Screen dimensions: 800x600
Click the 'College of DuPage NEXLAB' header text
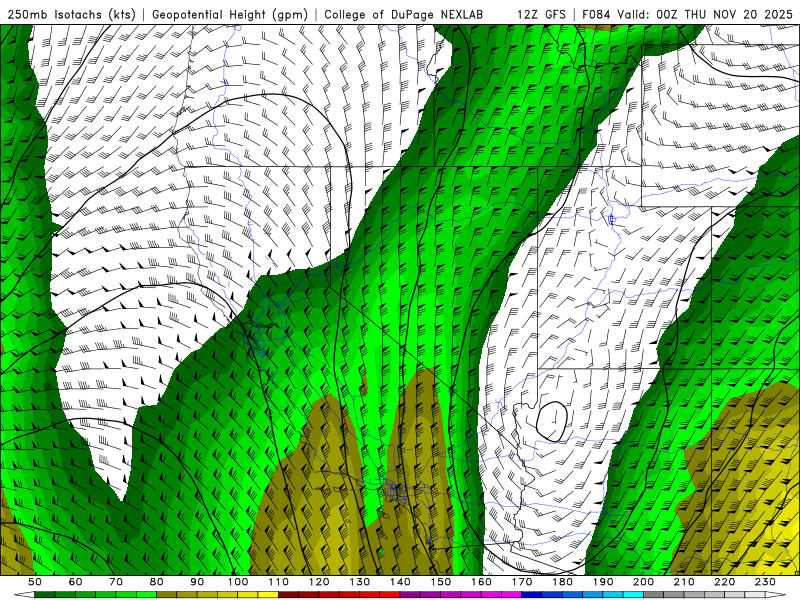tap(404, 14)
